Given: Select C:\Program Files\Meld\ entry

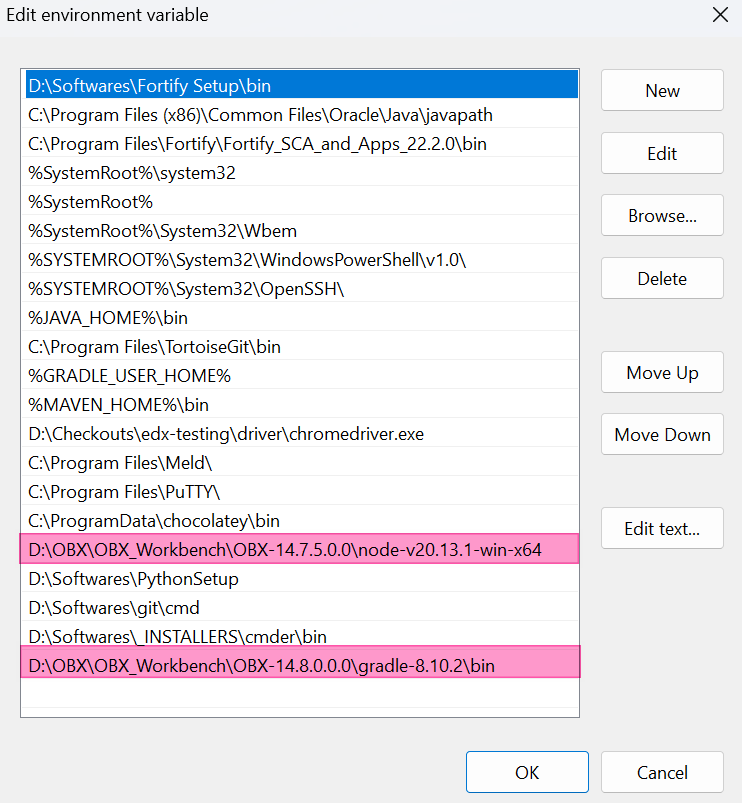Looking at the screenshot, I should click(302, 462).
